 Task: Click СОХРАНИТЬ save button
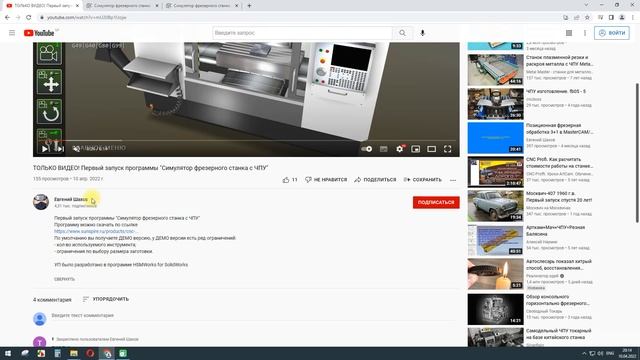tap(422, 180)
